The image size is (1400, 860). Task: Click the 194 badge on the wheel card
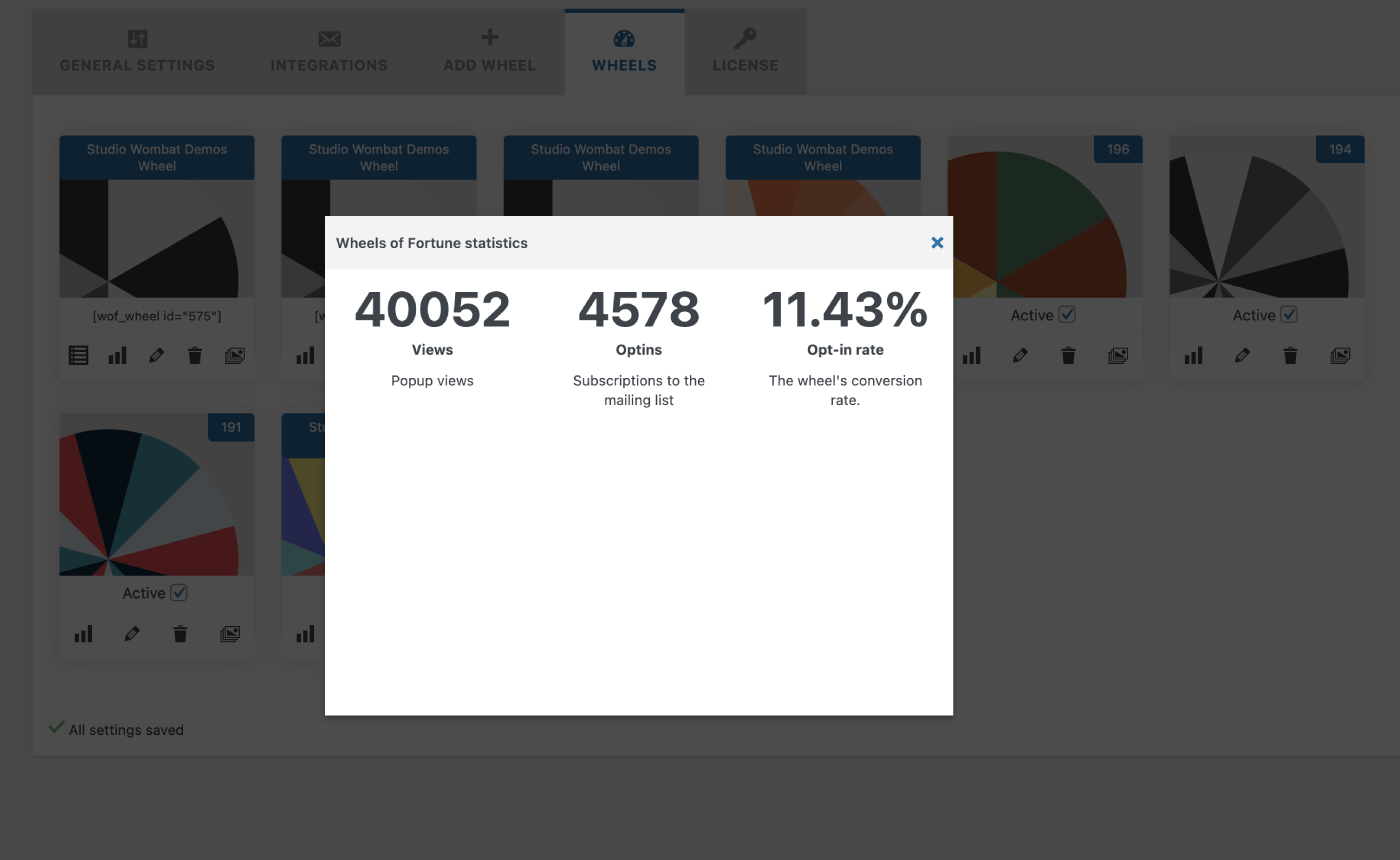(x=1340, y=149)
